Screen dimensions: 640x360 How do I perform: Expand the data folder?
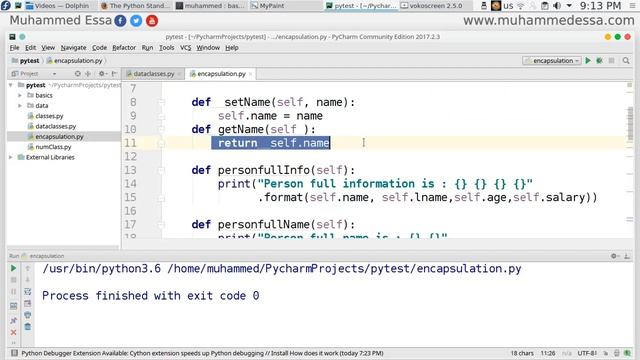point(20,105)
